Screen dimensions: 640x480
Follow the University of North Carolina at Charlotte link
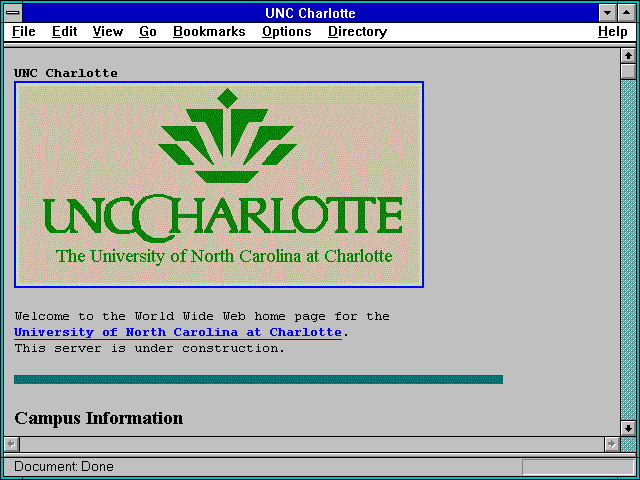(x=178, y=333)
